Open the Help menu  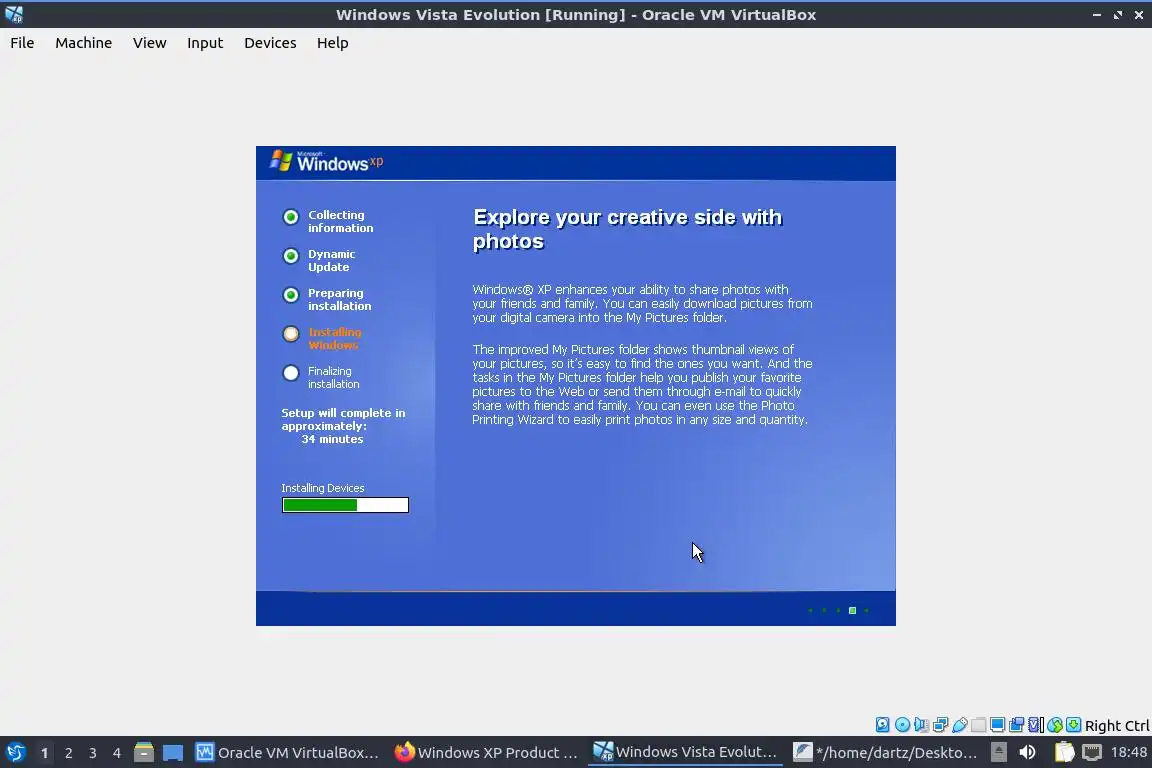332,43
